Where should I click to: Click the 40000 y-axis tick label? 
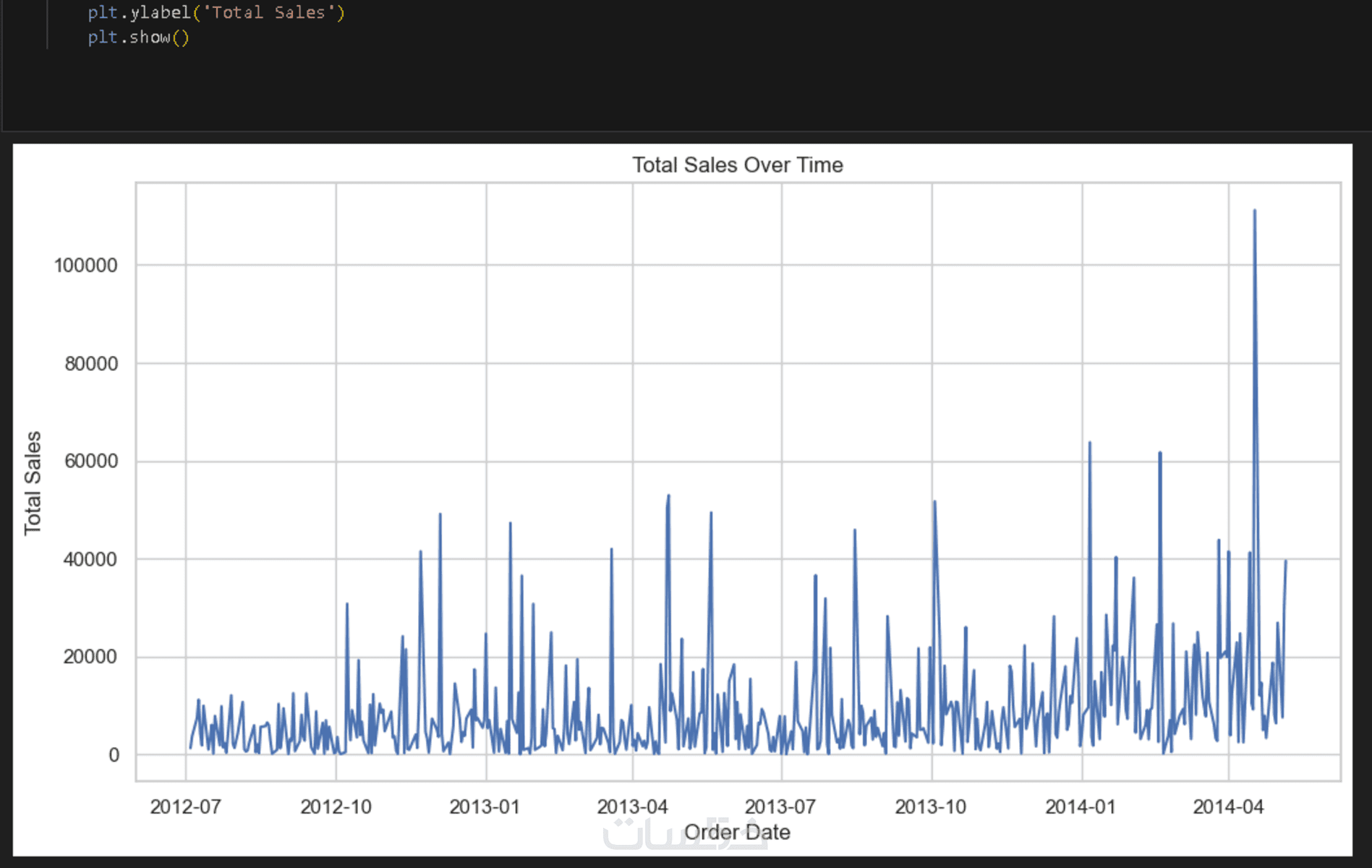tap(90, 559)
